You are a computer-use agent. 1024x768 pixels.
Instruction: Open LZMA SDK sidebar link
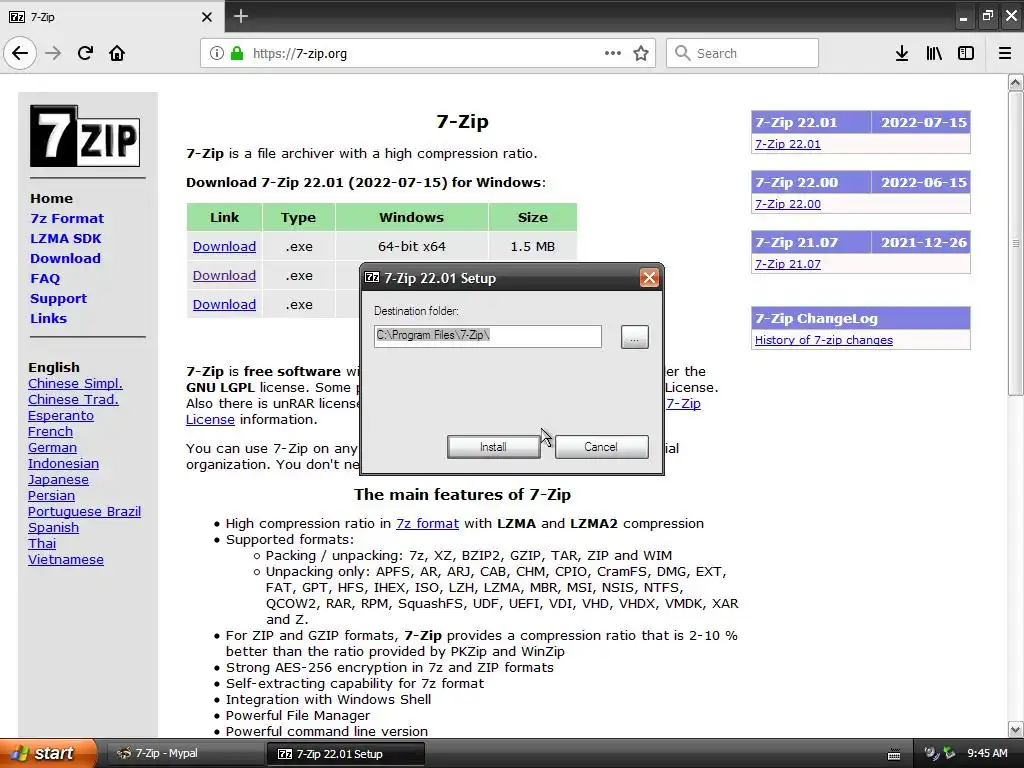coord(65,238)
